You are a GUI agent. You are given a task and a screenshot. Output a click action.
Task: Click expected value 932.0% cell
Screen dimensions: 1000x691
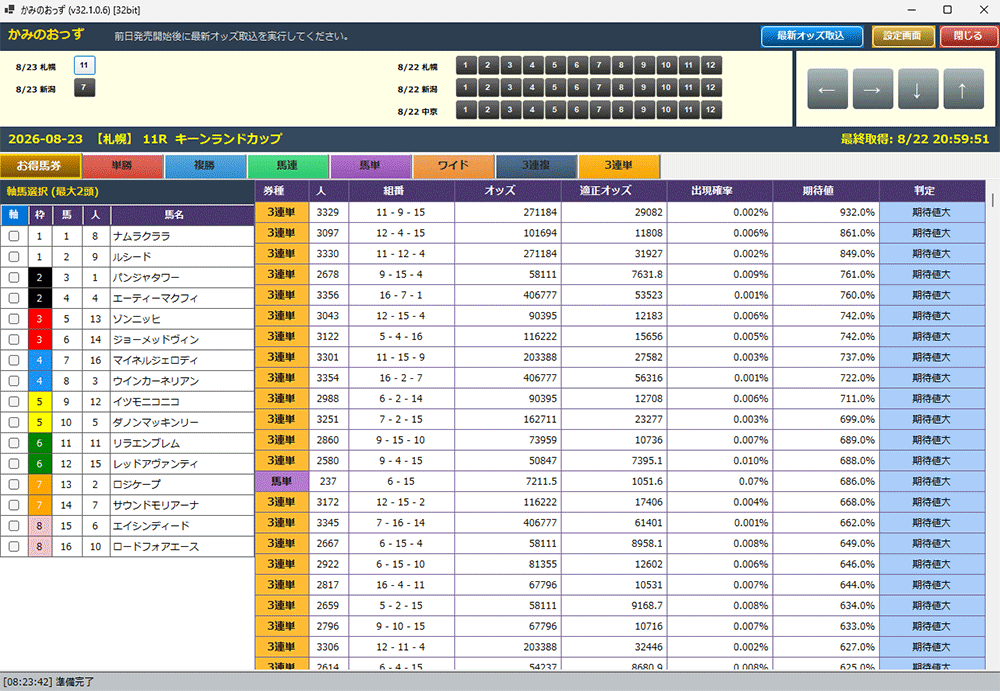pyautogui.click(x=826, y=212)
